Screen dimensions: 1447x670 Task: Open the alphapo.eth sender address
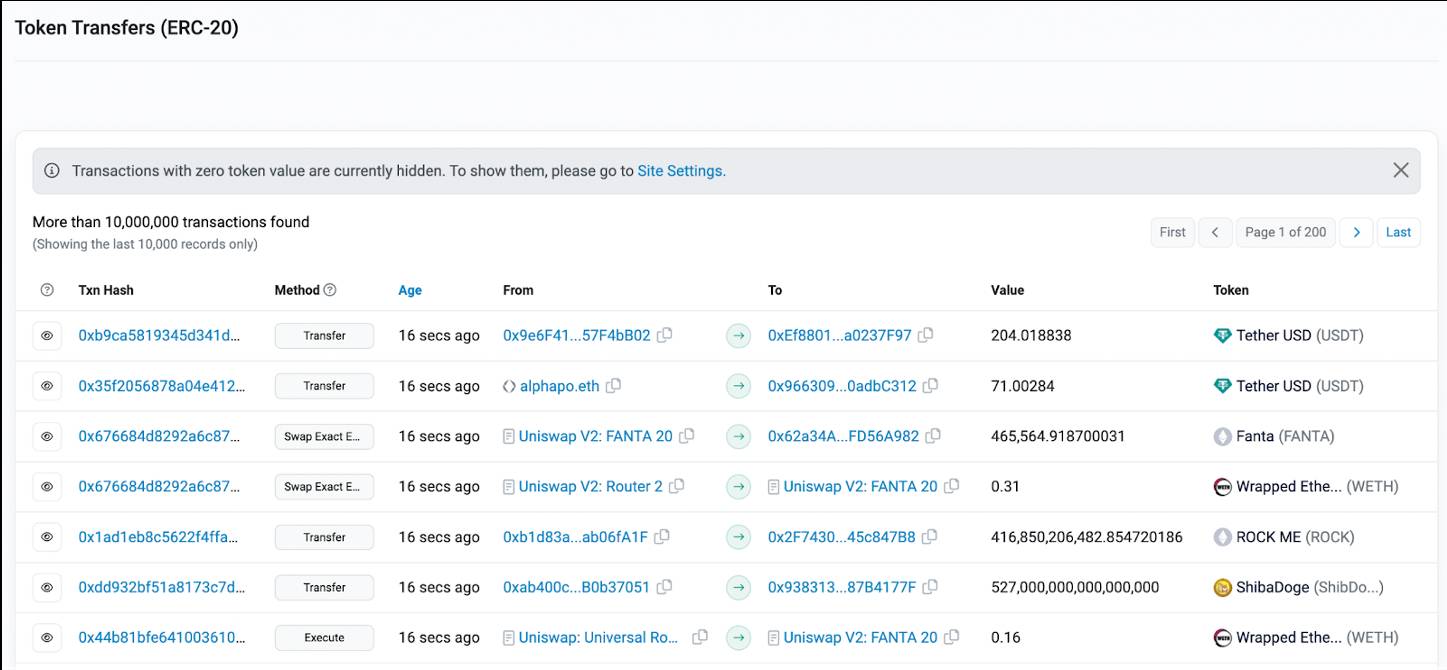(560, 386)
